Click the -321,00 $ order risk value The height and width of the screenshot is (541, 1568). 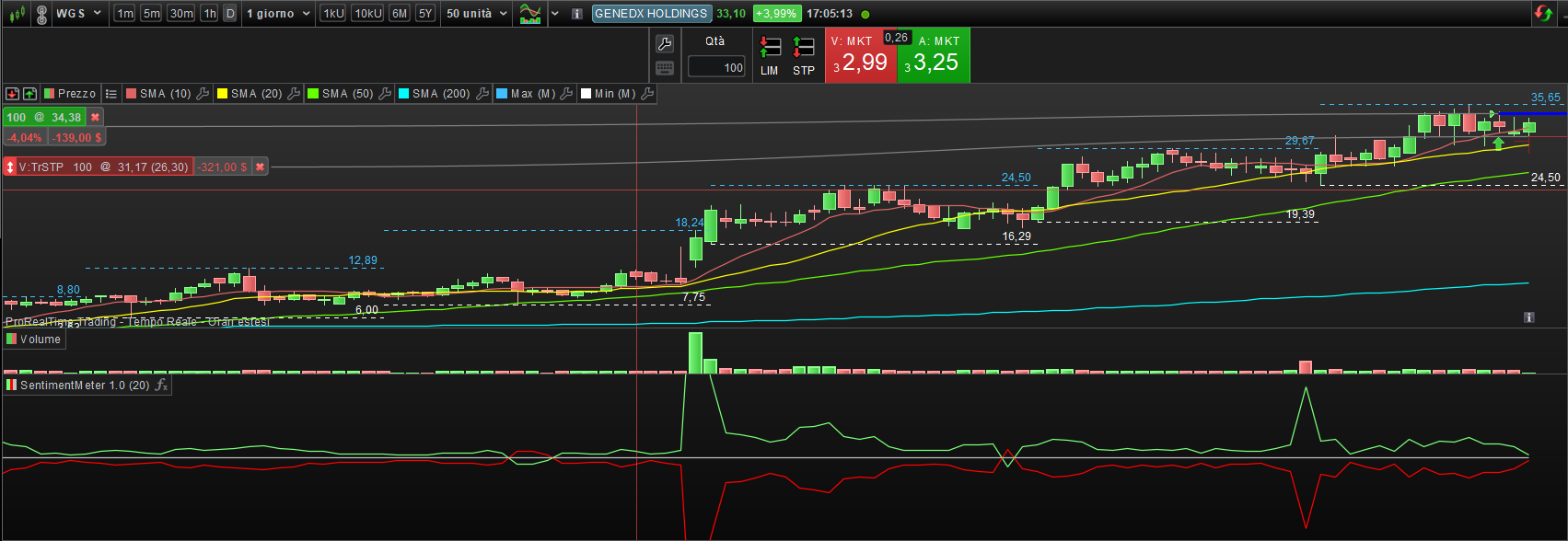pos(223,167)
